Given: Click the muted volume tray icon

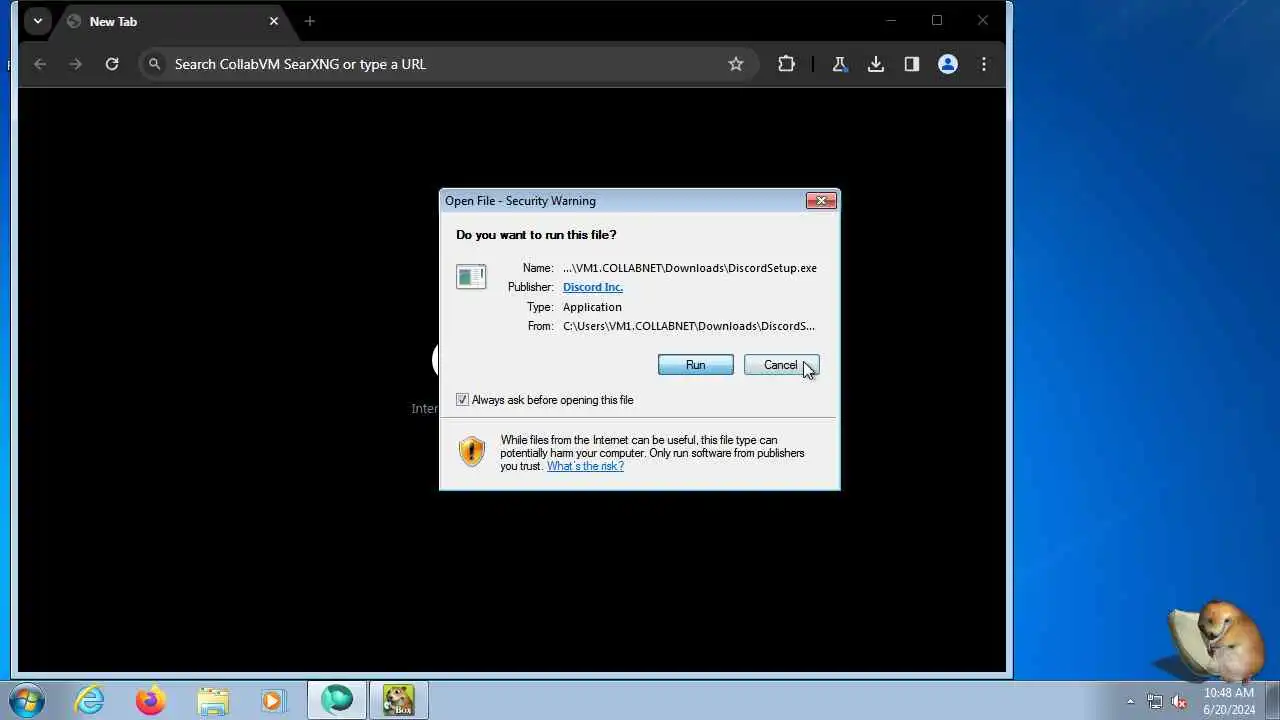Looking at the screenshot, I should point(1179,701).
